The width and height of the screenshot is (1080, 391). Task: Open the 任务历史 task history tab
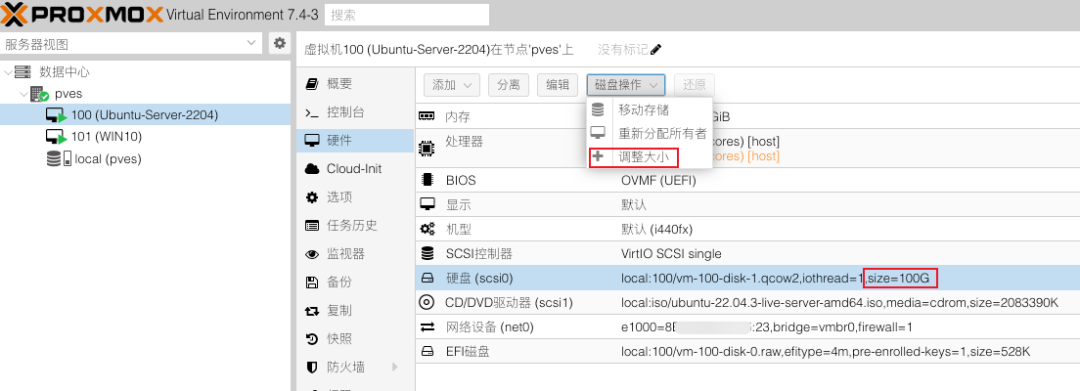tap(355, 225)
